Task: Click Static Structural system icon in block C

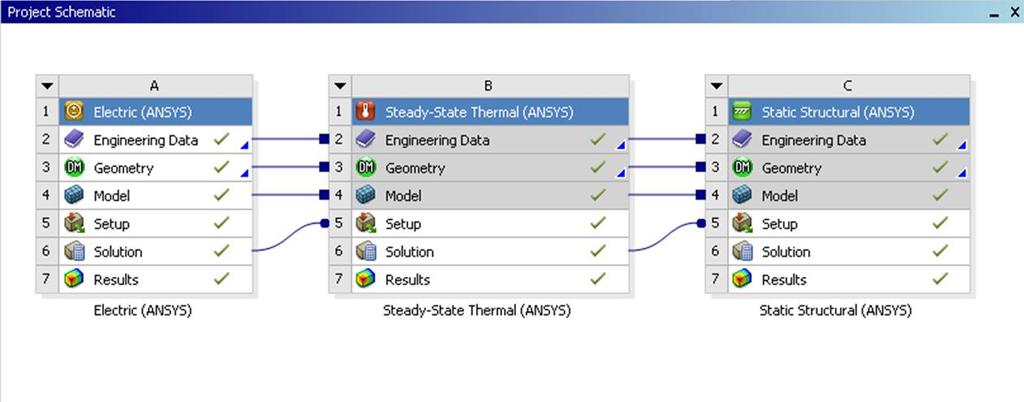Action: point(742,112)
